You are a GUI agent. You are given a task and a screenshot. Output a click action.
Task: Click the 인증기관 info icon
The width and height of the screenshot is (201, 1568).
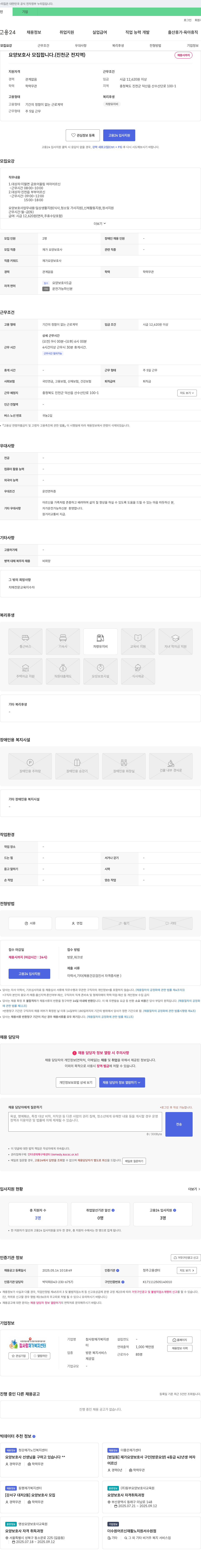click(x=118, y=1270)
